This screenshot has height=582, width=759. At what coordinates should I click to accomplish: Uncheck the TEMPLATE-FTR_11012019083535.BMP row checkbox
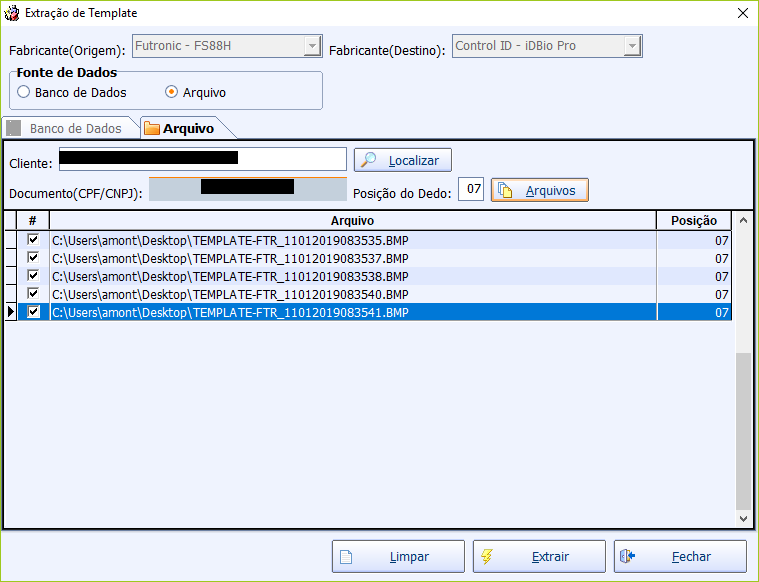tap(33, 240)
